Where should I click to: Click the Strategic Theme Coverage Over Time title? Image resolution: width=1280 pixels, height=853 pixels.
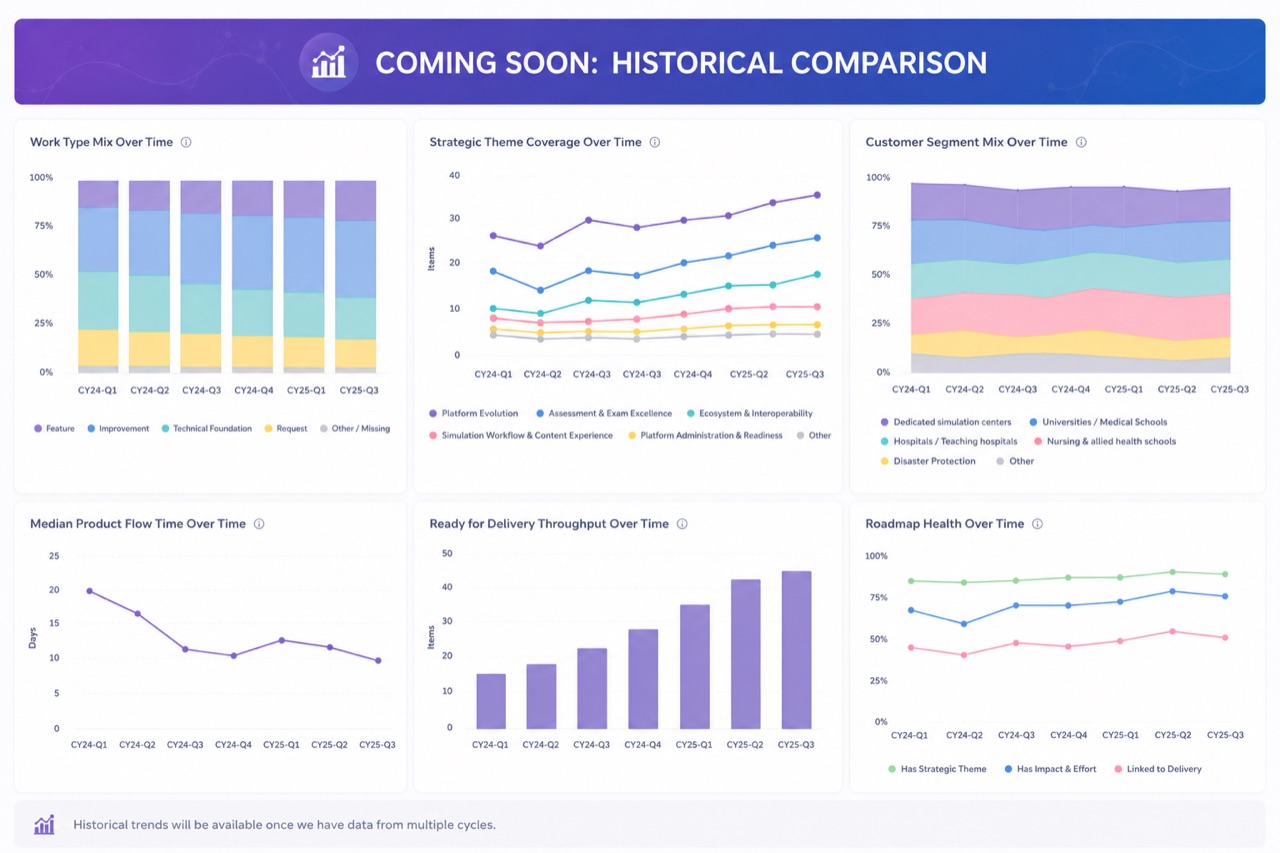[535, 142]
